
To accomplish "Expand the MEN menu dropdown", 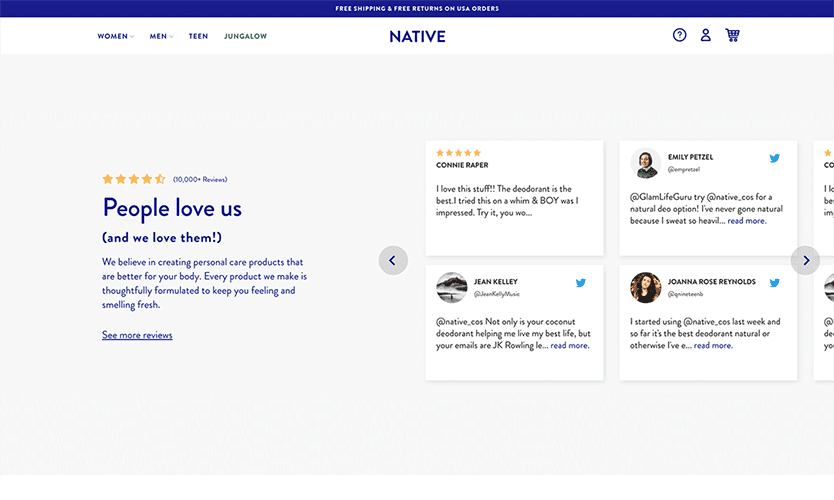I will coord(161,36).
